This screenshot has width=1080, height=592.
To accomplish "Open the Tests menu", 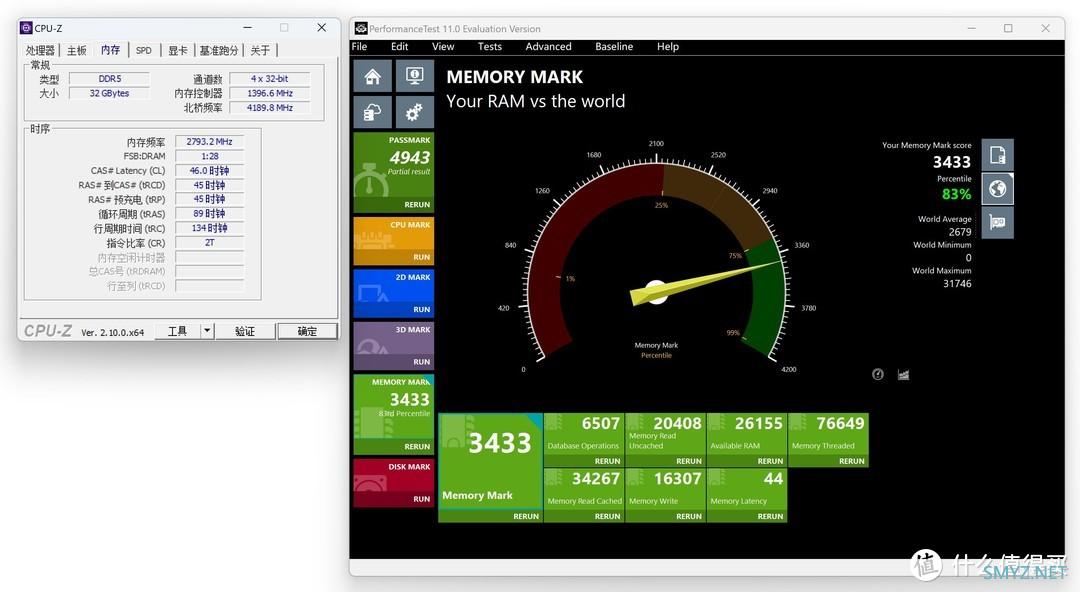I will coord(490,46).
